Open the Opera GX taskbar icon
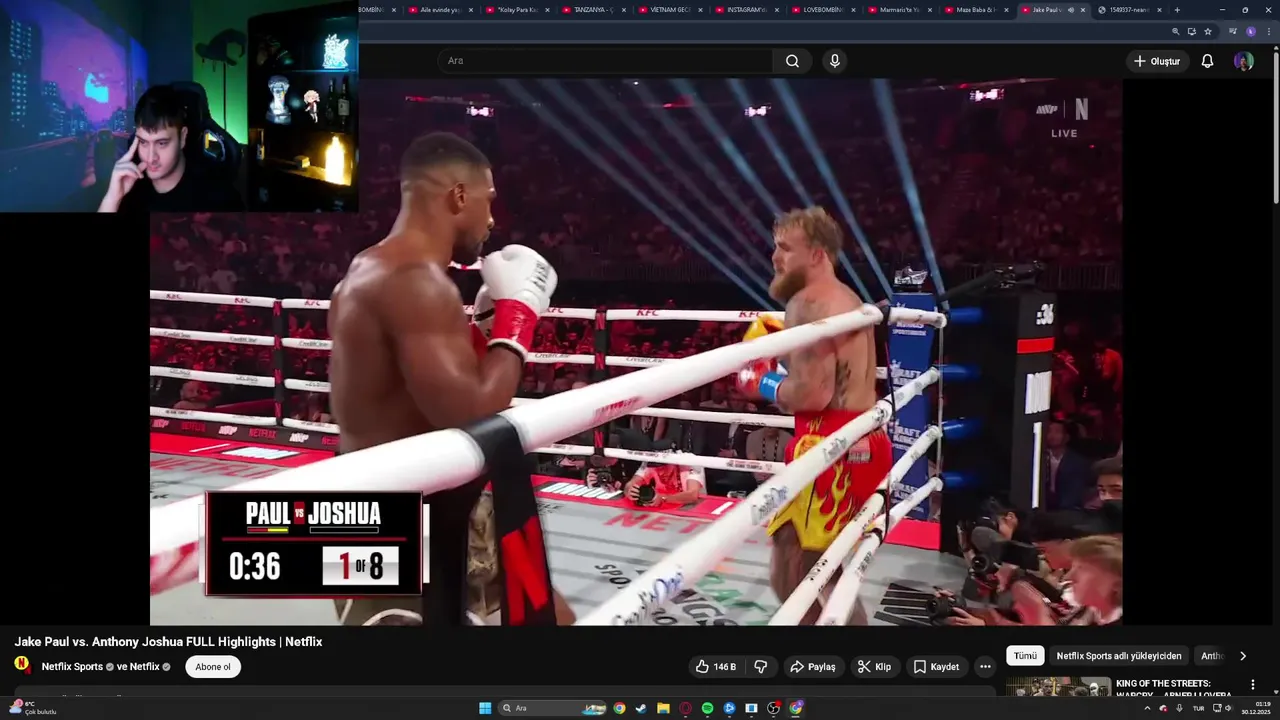 pyautogui.click(x=685, y=708)
